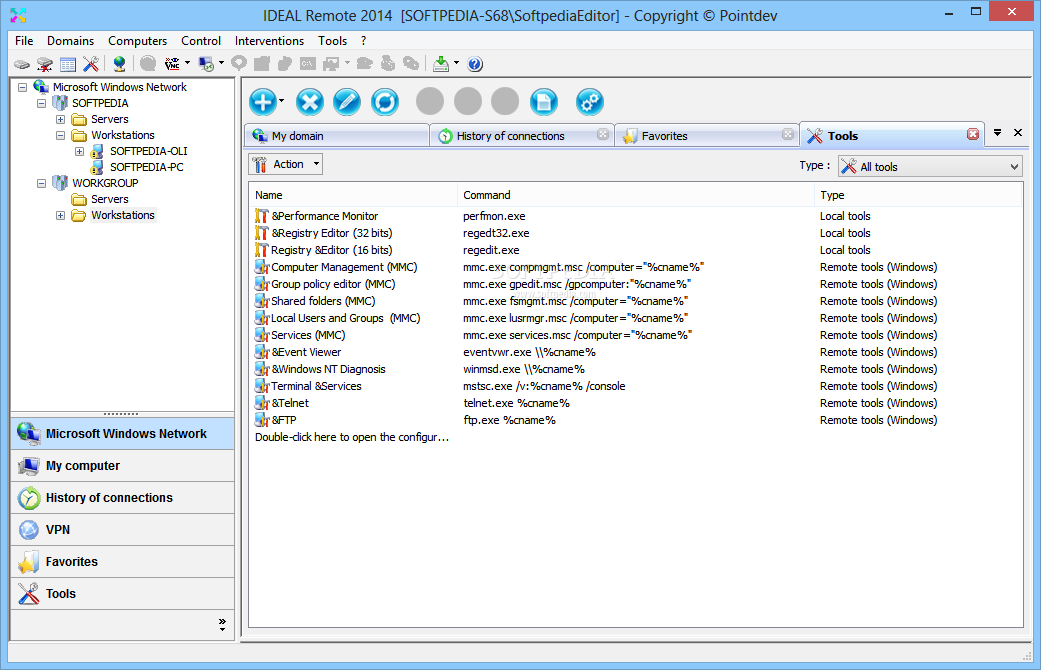
Task: Click the blue X Delete button
Action: (309, 102)
